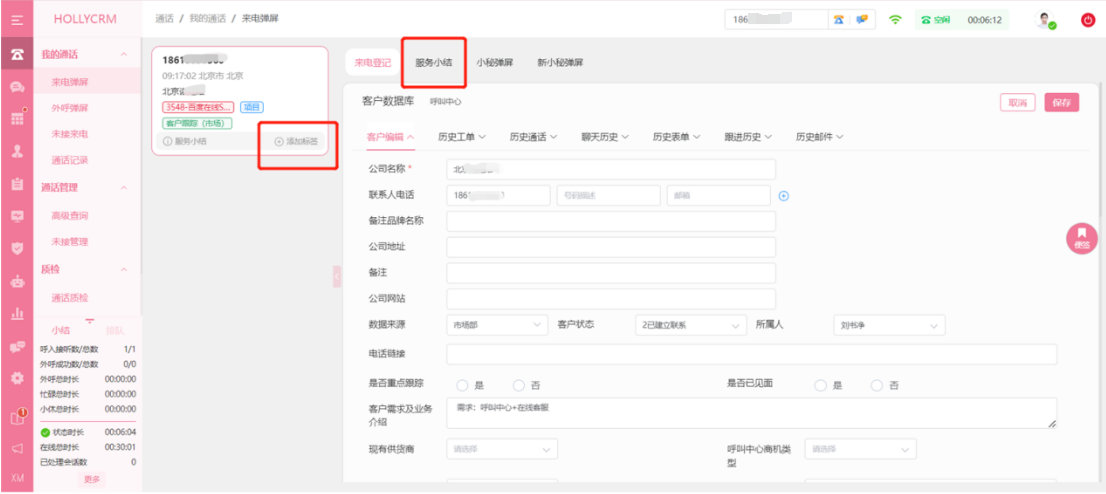The image size is (1106, 494).
Task: Open the calendar grid icon with red dot
Action: (17, 118)
